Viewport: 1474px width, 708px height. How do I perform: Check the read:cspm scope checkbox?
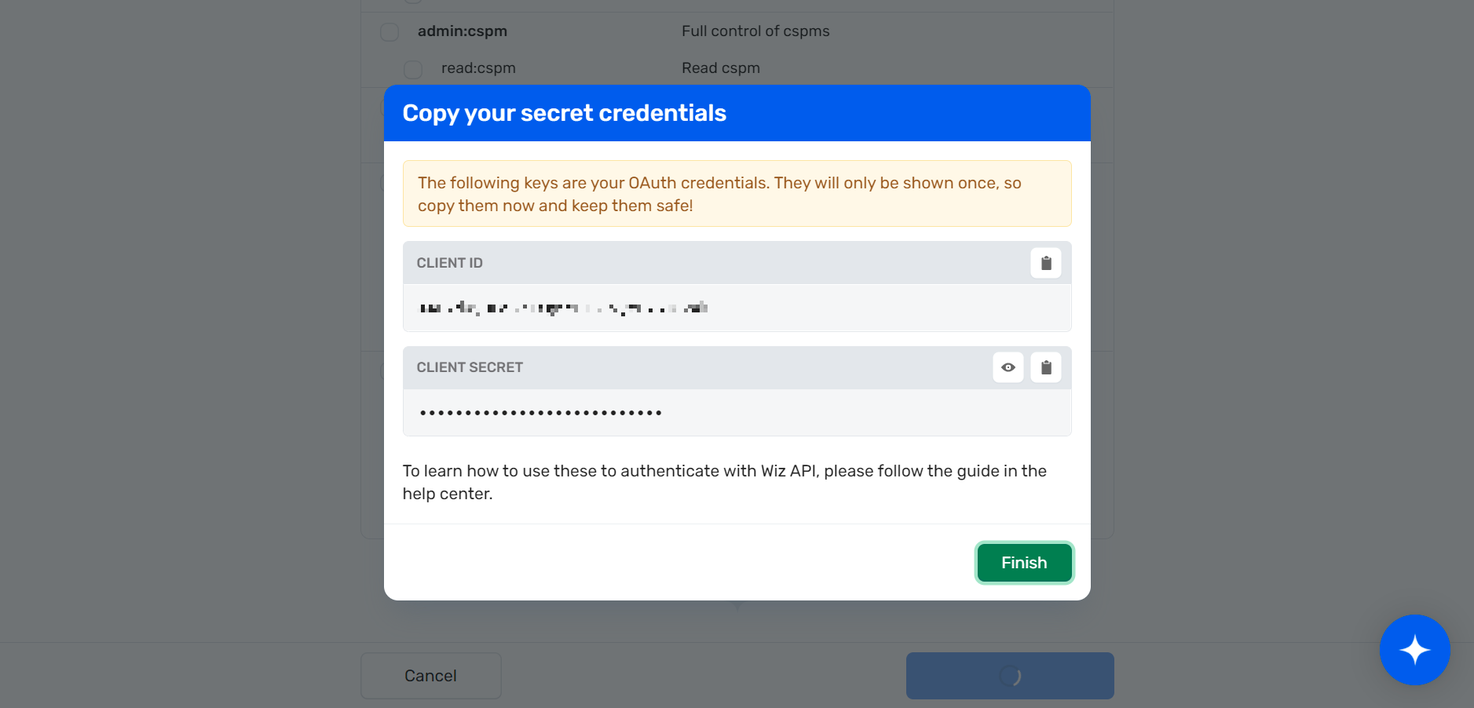tap(413, 69)
